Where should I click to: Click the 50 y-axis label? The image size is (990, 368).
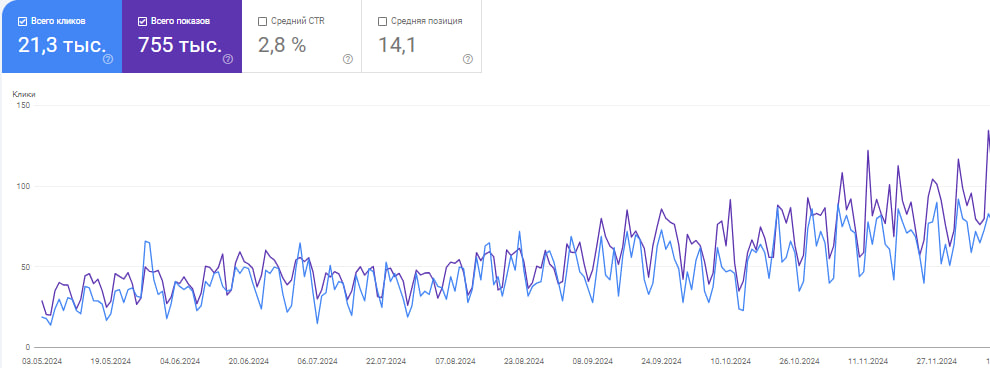click(x=27, y=268)
